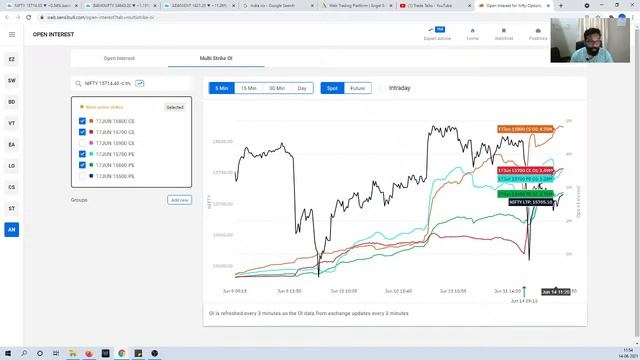
Task: Open Task View on taskbar
Action: click(x=56, y=353)
